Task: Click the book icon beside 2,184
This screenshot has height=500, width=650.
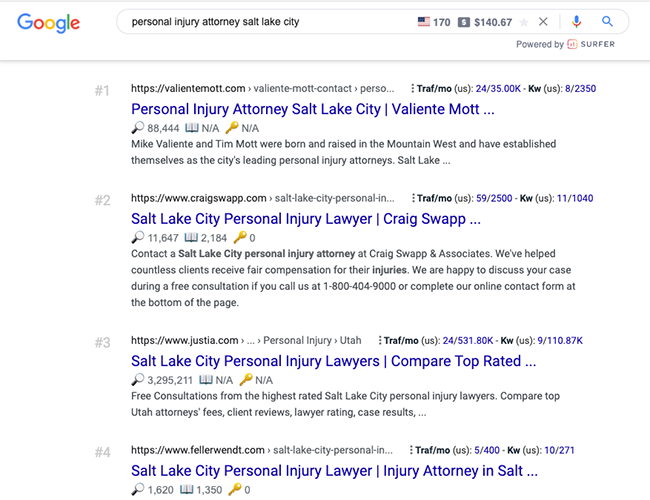Action: 206,239
